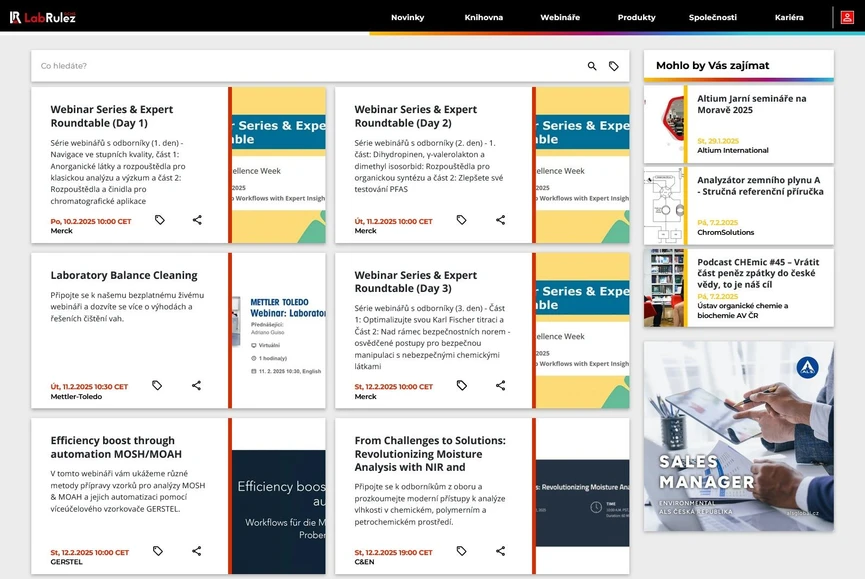Open Podcast CHEmic #45 article
Screen dimensions: 865x579
tap(758, 270)
